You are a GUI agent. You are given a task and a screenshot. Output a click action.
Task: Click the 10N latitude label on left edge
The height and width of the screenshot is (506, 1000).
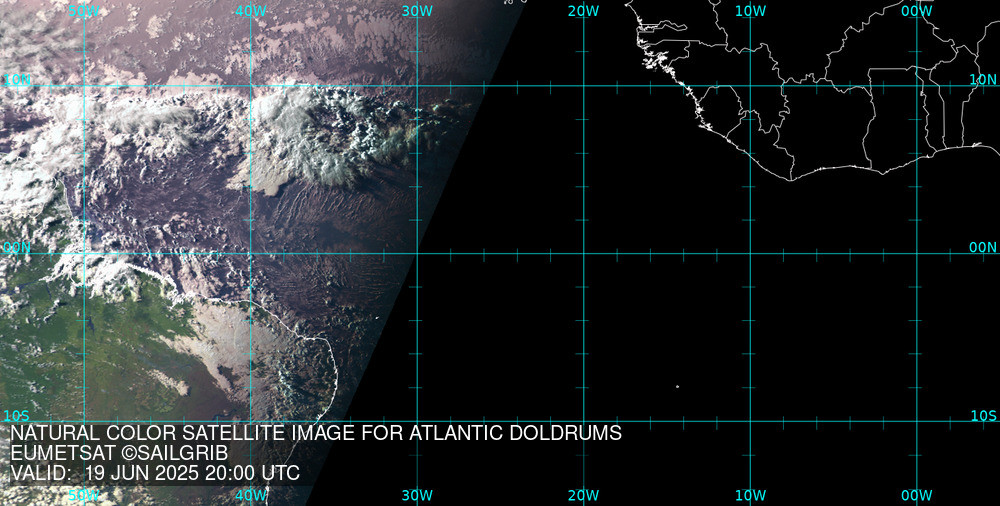pyautogui.click(x=17, y=79)
